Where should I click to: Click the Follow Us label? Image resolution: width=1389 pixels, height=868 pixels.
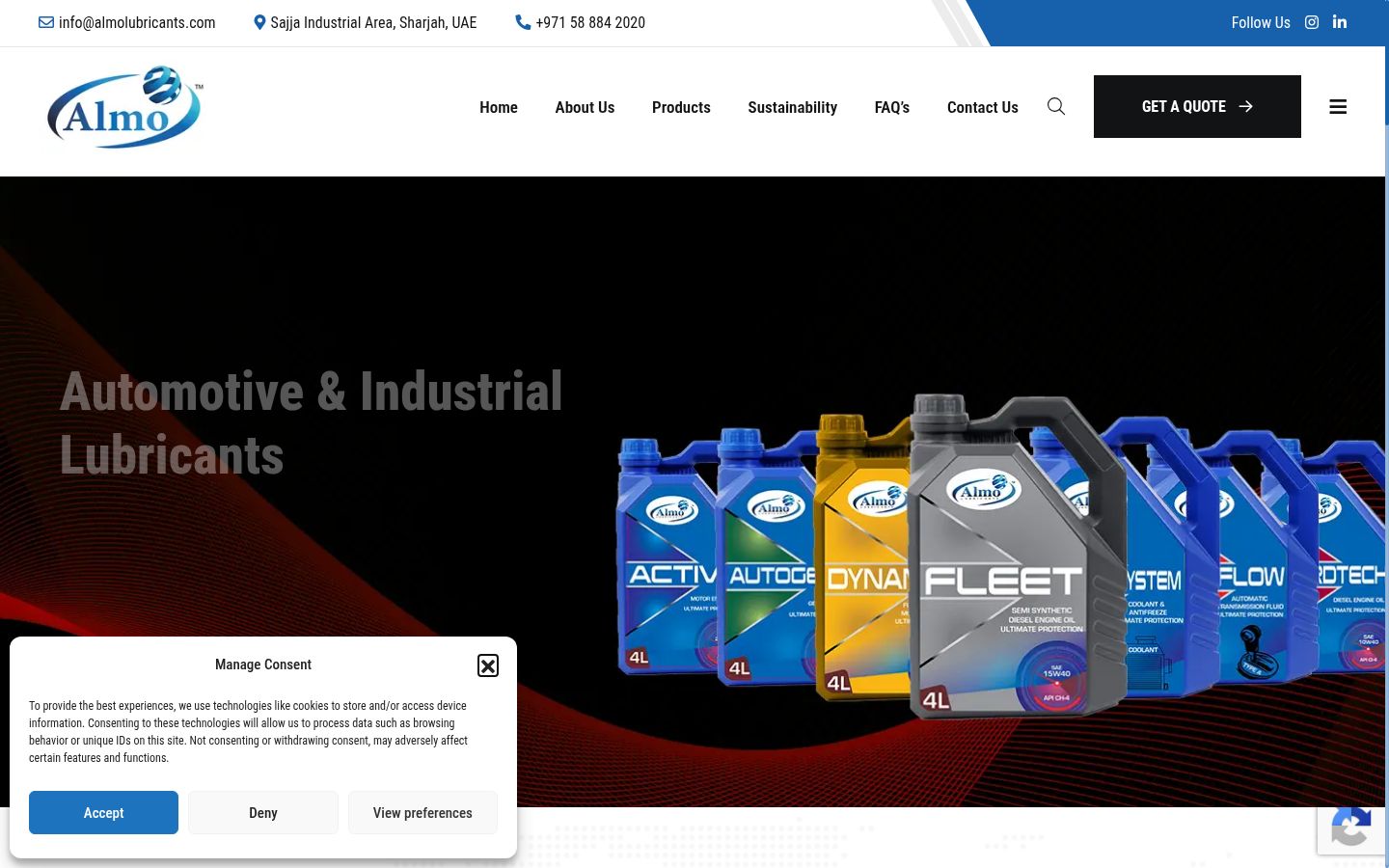(1261, 22)
